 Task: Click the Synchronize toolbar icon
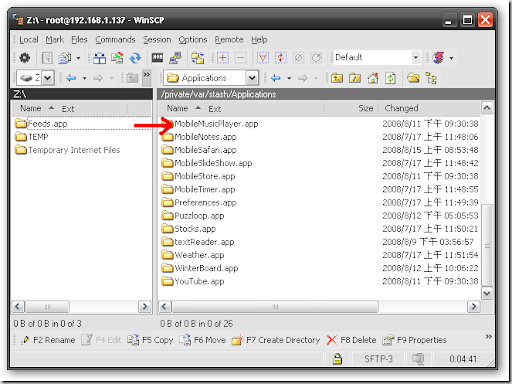(x=117, y=58)
